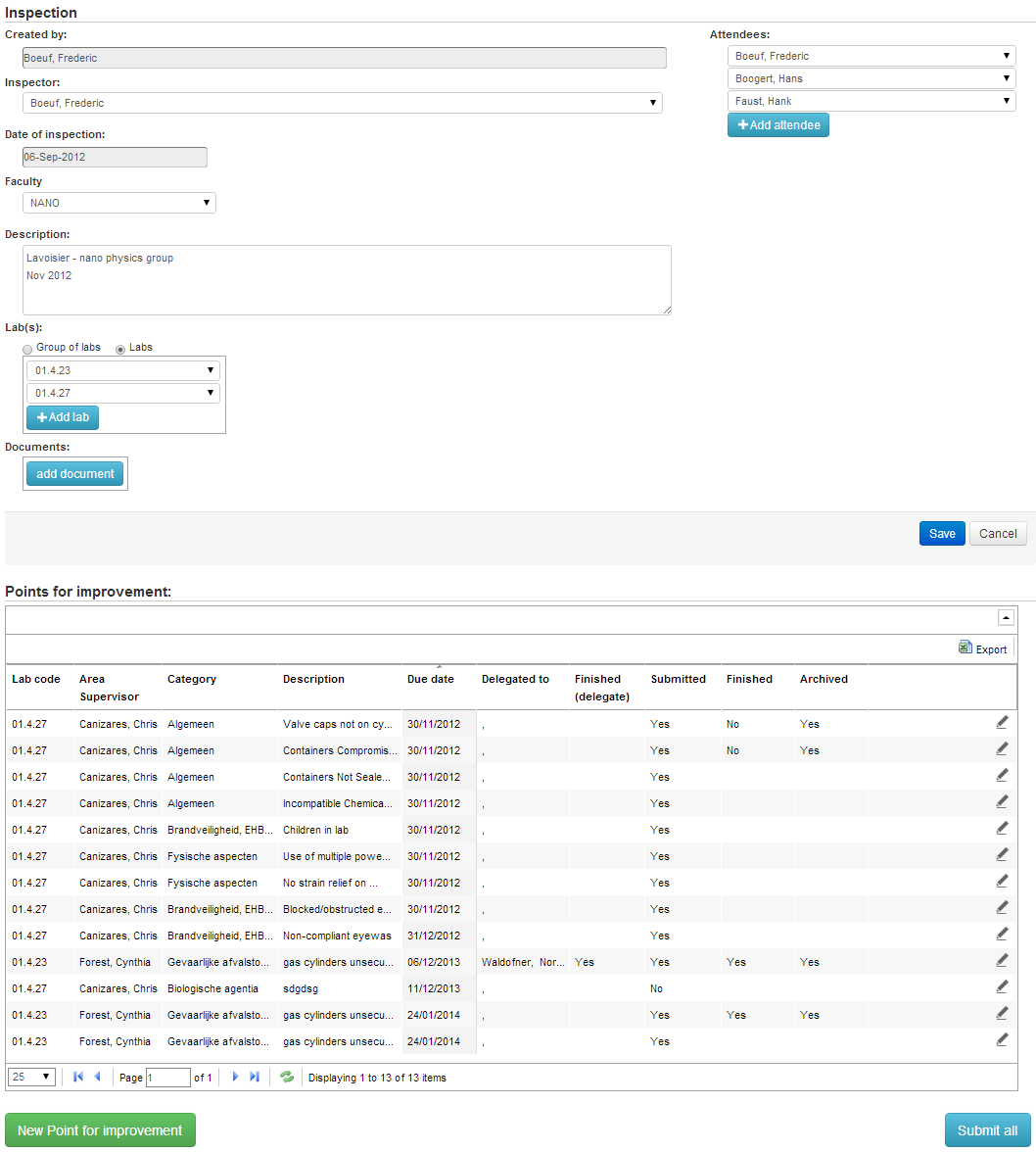This screenshot has height=1152, width=1036.
Task: Click the 'Non-compliant eyewas' description cell
Action: coord(337,936)
